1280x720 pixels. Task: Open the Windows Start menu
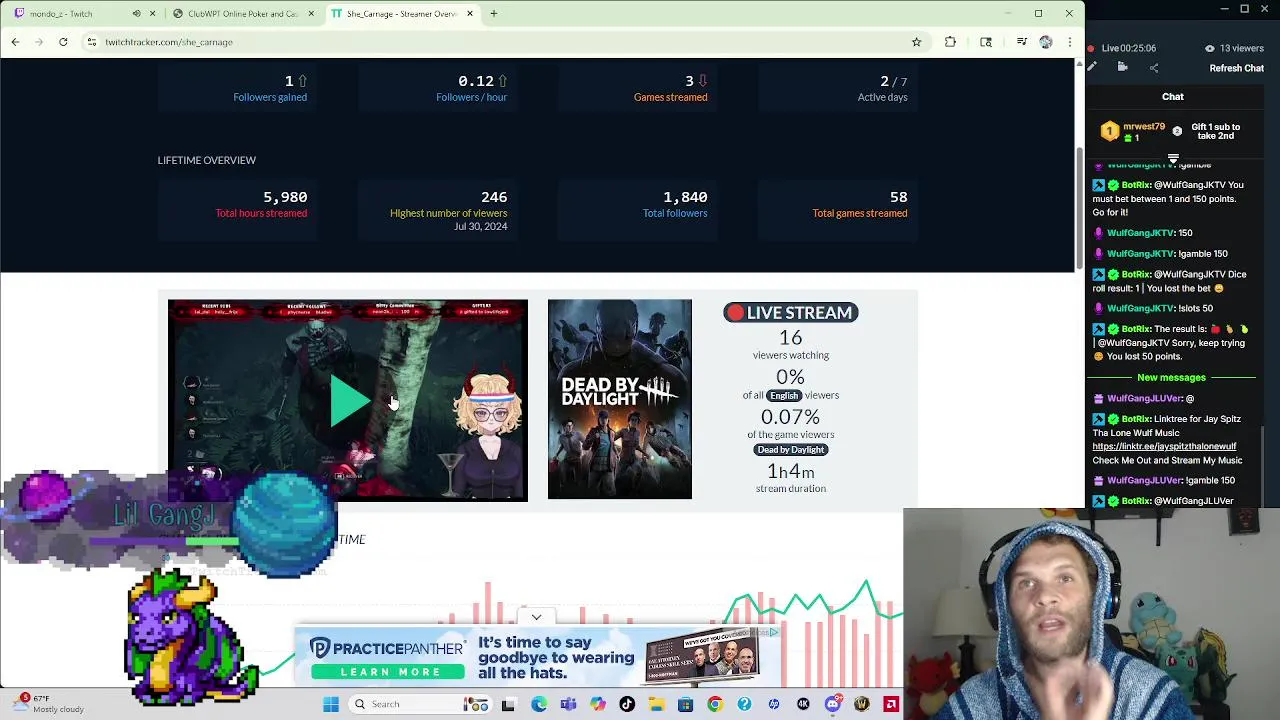point(331,704)
